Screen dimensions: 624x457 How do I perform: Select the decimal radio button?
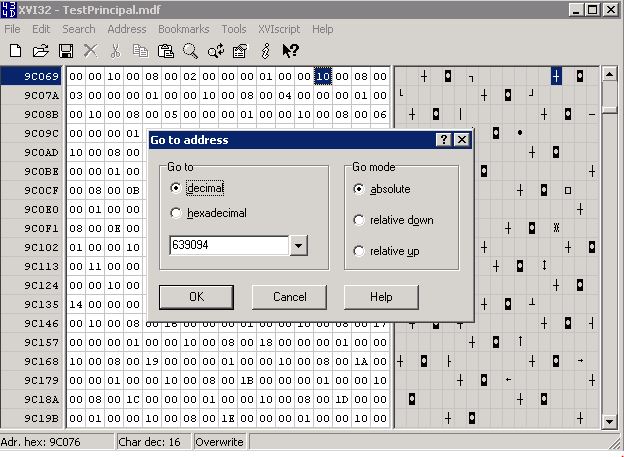176,188
